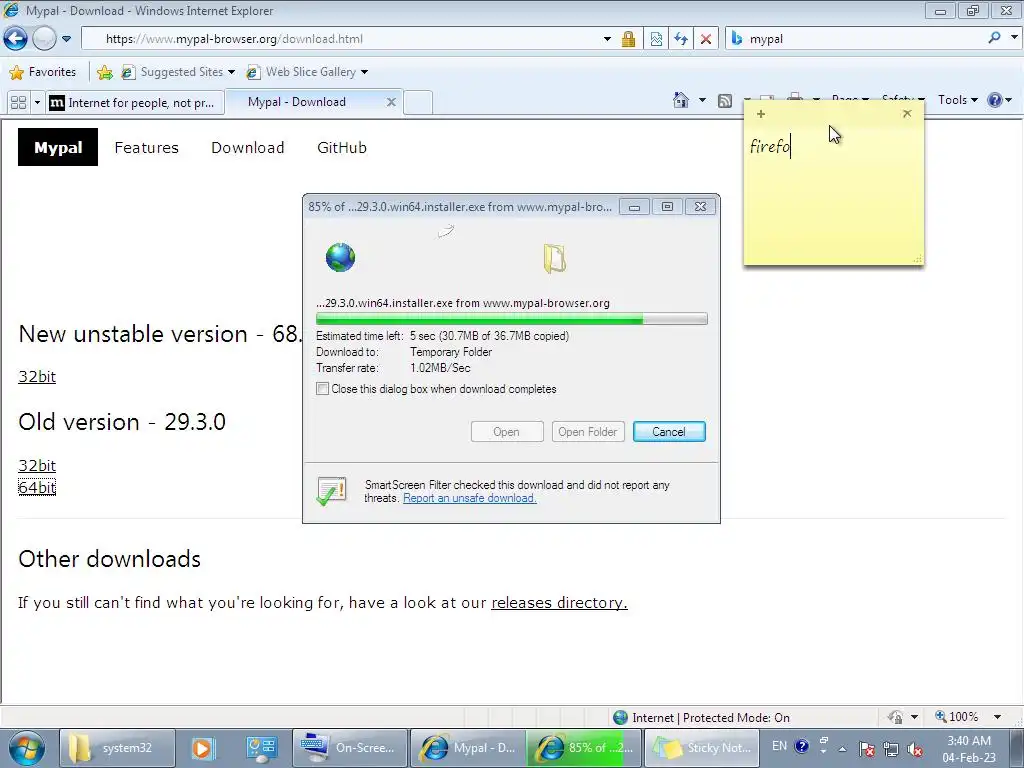
Task: Open the releases directory link
Action: point(559,602)
